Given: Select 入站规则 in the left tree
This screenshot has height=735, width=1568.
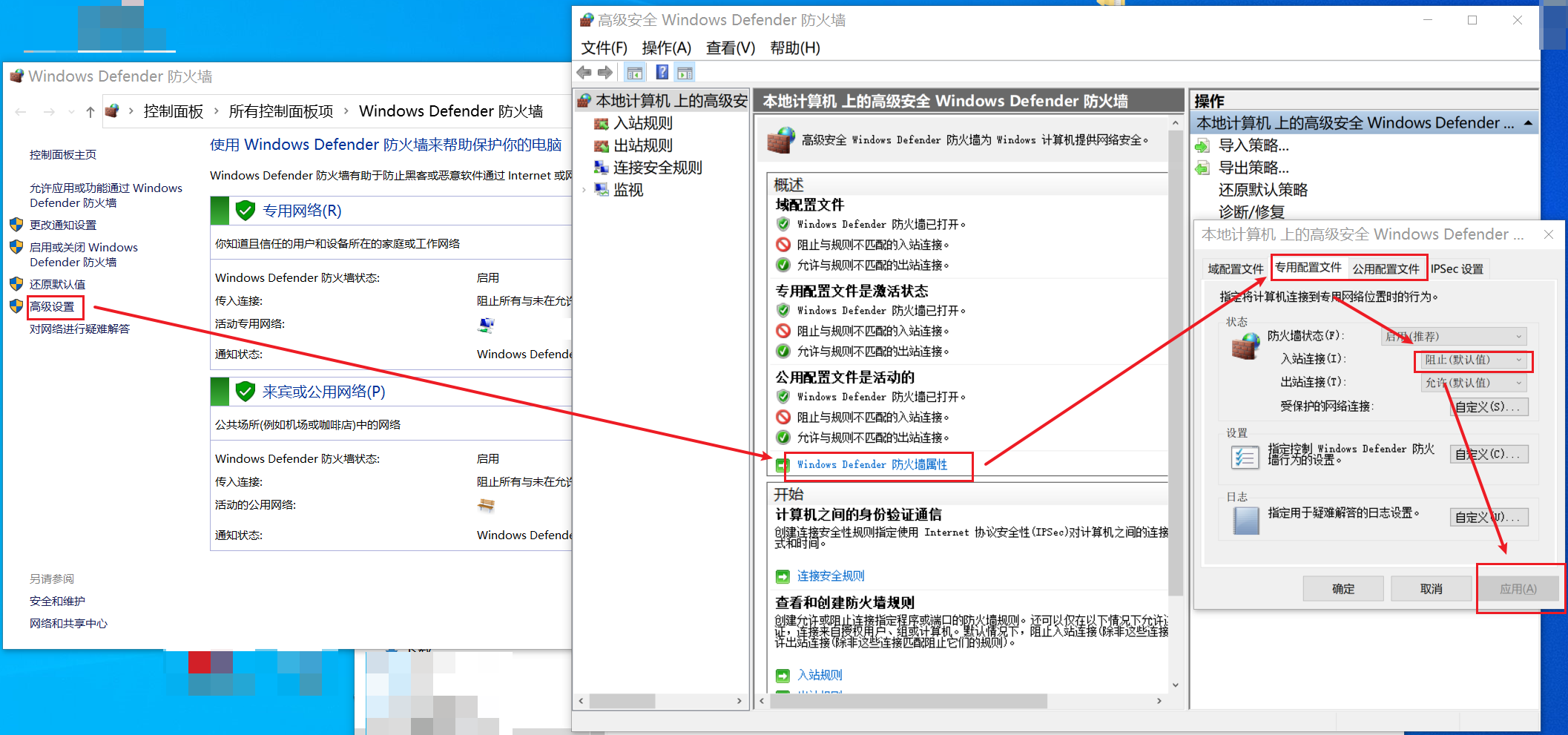Looking at the screenshot, I should 642,123.
